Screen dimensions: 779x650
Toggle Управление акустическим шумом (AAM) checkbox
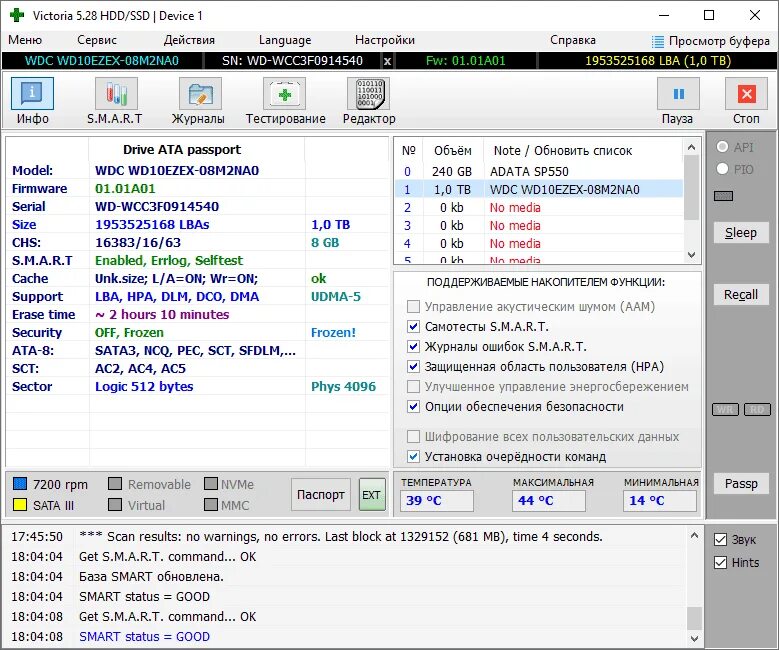point(413,306)
